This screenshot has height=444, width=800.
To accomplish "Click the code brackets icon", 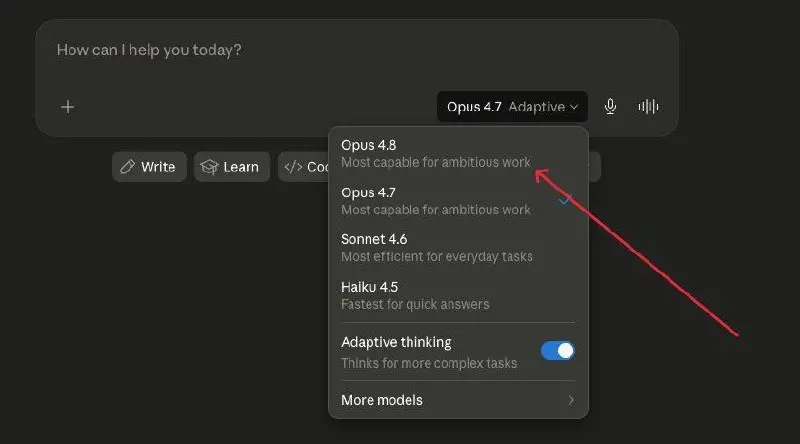I will 293,167.
